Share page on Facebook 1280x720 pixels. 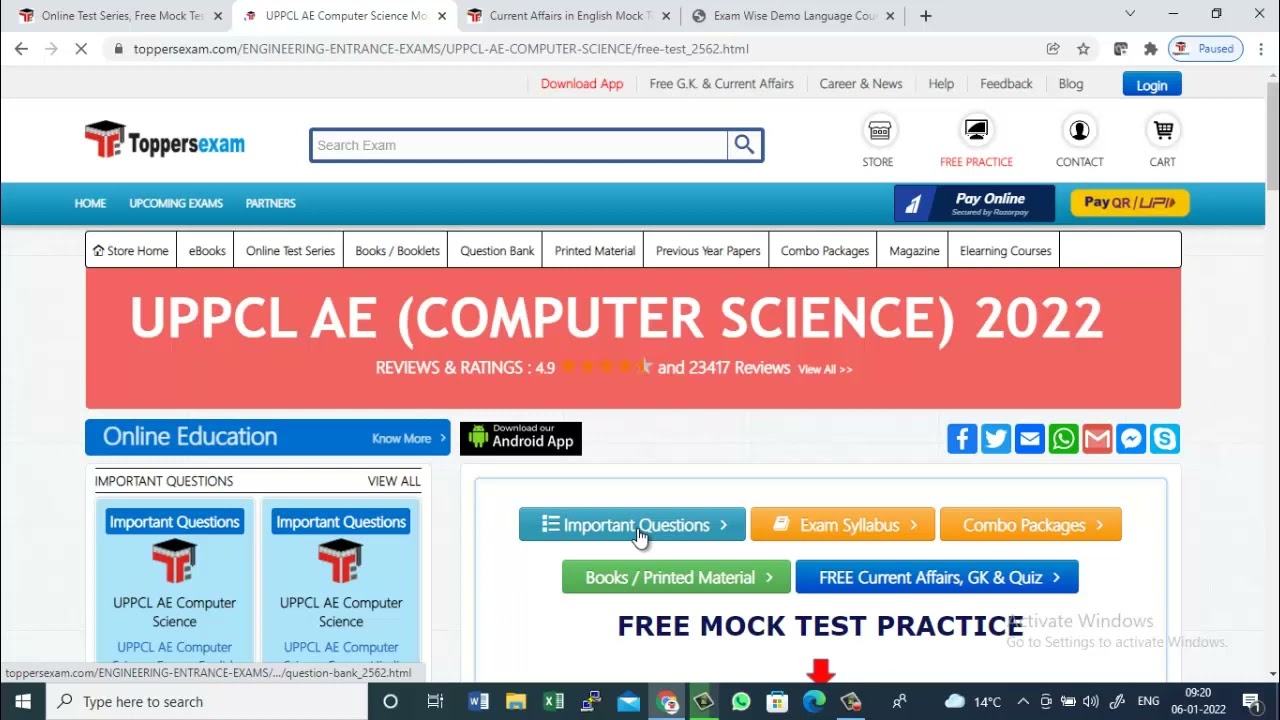(x=962, y=439)
